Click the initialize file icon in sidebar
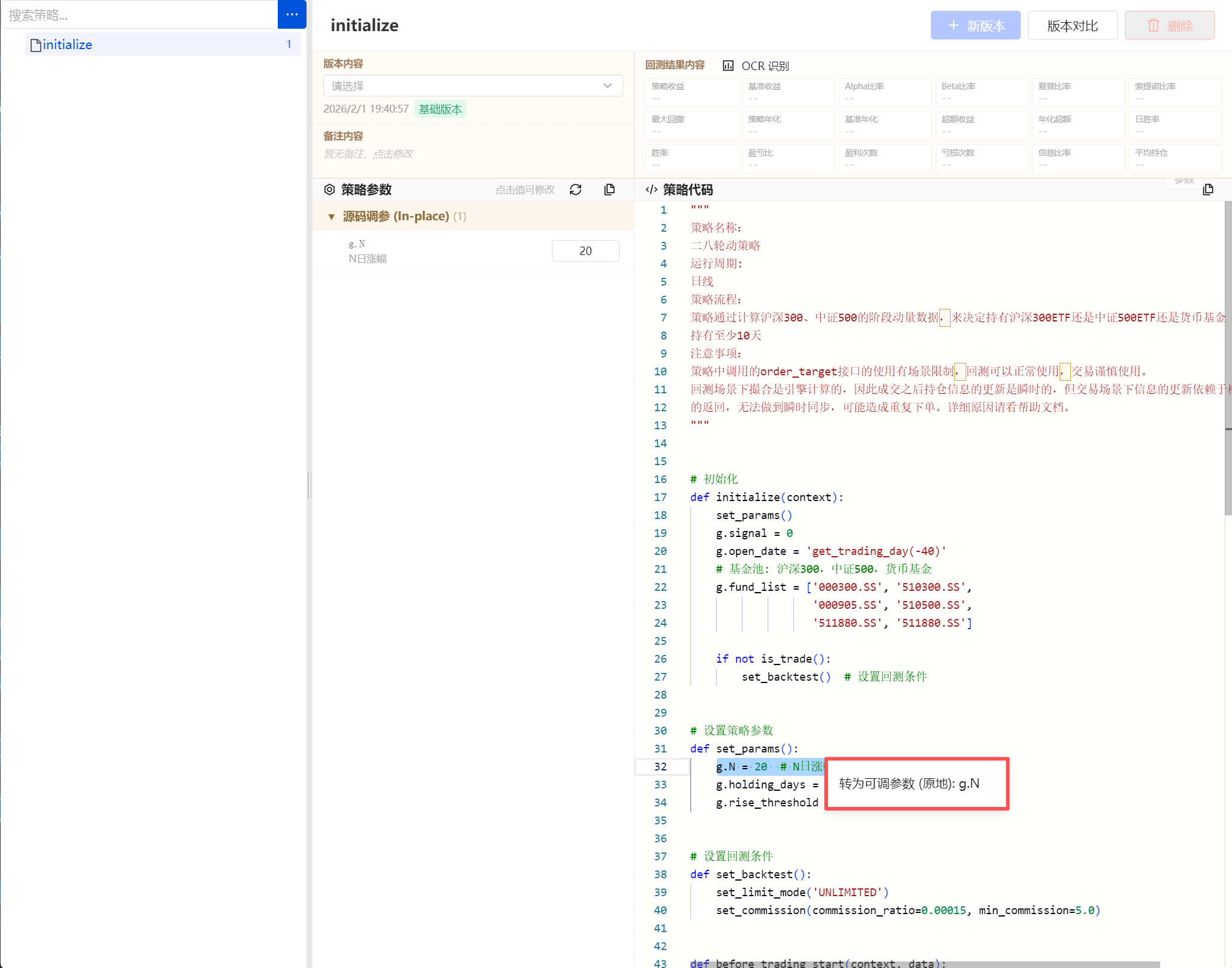This screenshot has width=1232, height=968. coord(36,45)
